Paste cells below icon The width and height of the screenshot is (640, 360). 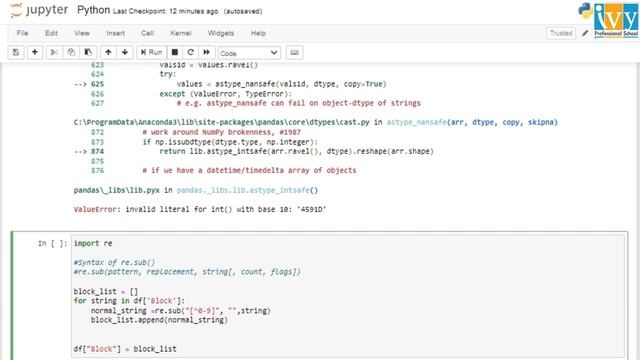coord(88,52)
